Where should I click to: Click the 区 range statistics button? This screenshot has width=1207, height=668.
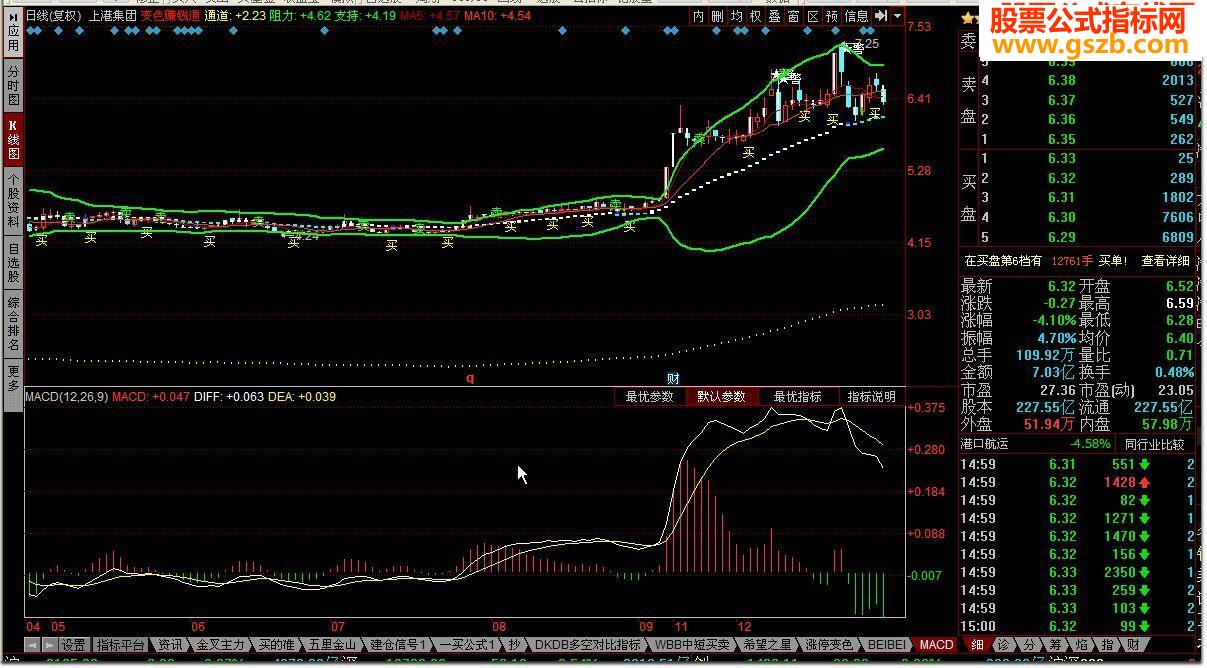pos(812,16)
